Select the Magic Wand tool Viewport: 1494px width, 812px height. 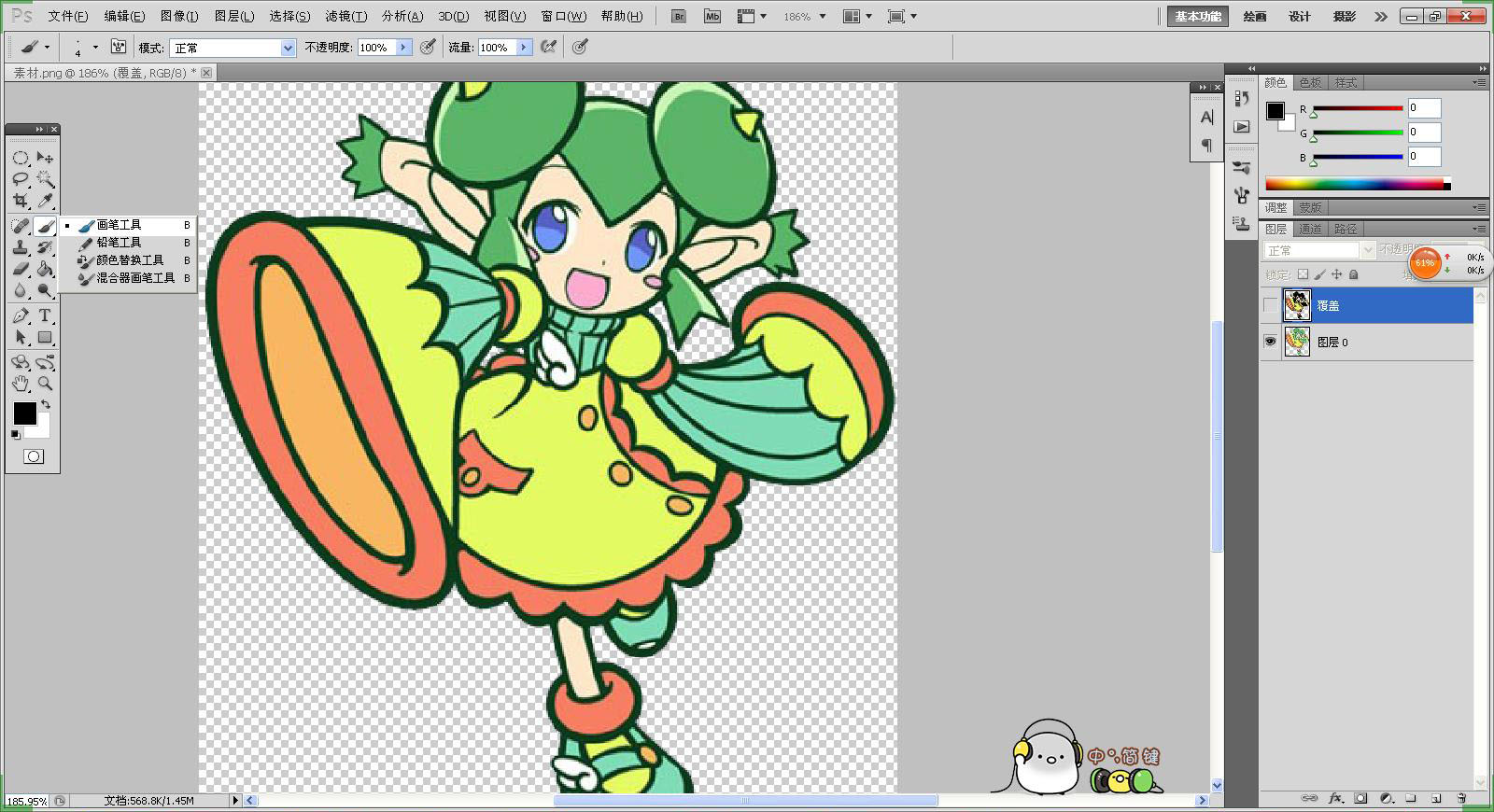coord(45,179)
